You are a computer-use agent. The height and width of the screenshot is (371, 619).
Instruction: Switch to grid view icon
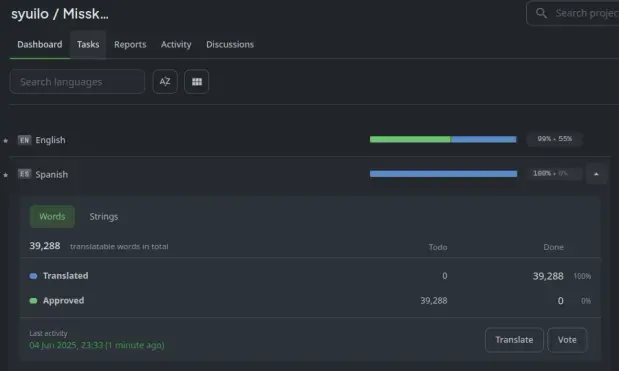pyautogui.click(x=197, y=82)
